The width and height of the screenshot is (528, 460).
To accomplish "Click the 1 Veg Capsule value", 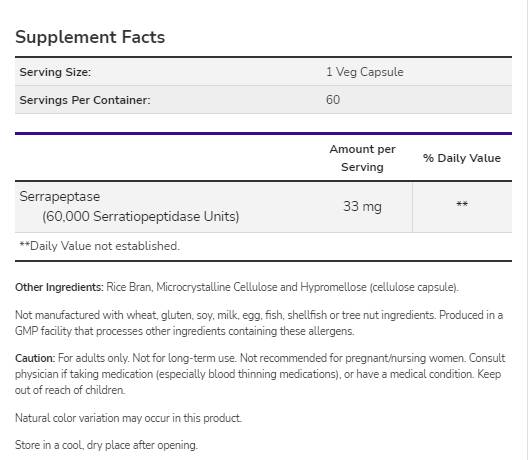I will point(365,72).
